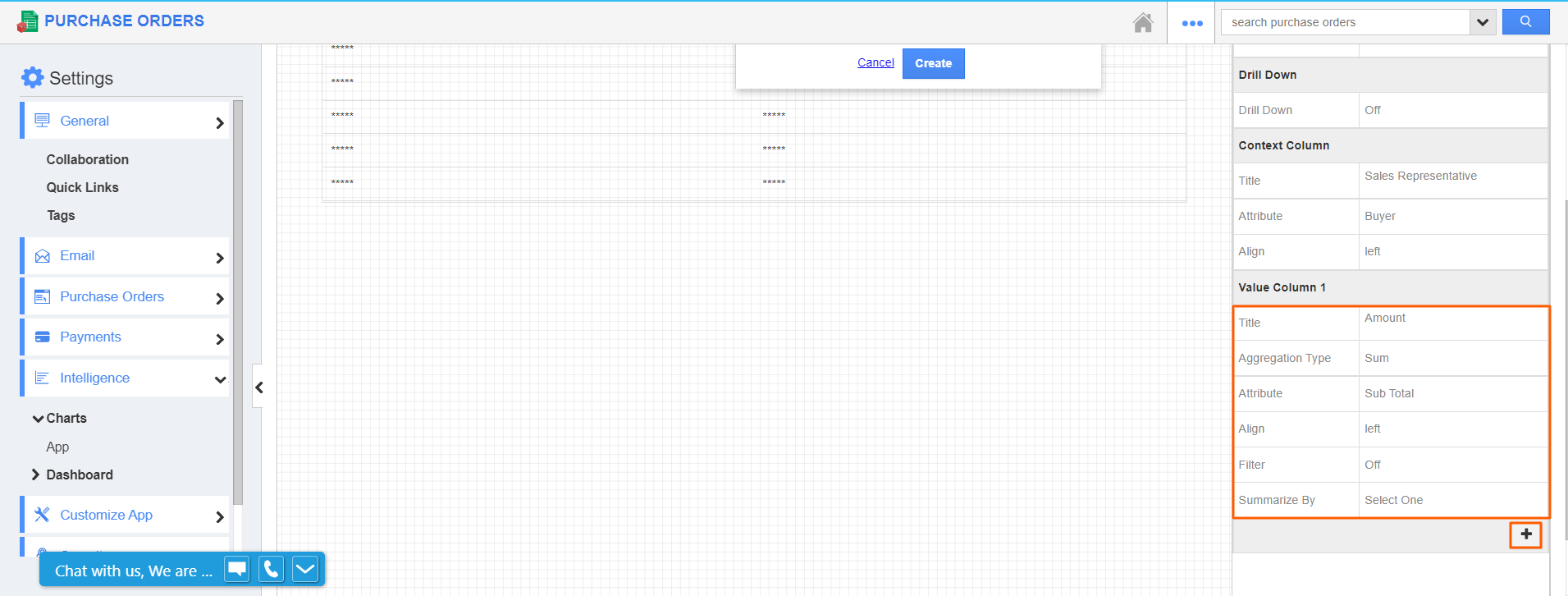Change Context Column align left value

[x=1453, y=251]
